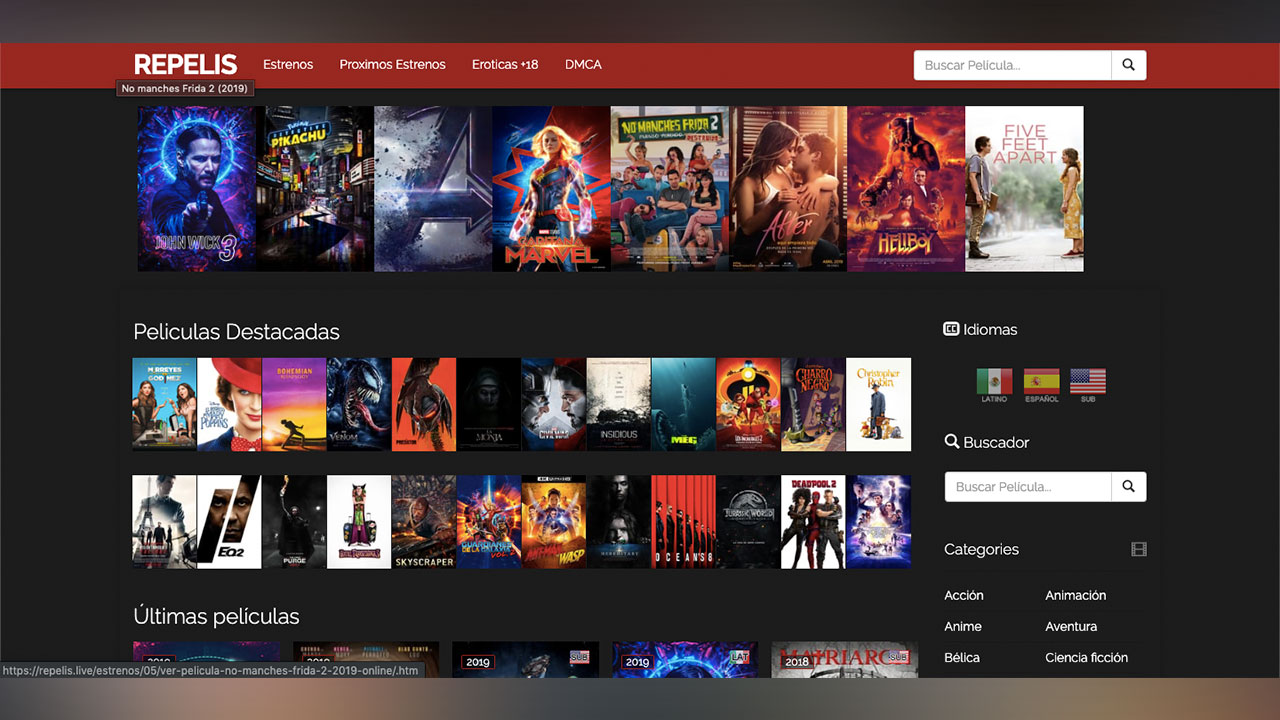The width and height of the screenshot is (1280, 720).
Task: Select the Latino Mexico flag icon
Action: click(994, 382)
